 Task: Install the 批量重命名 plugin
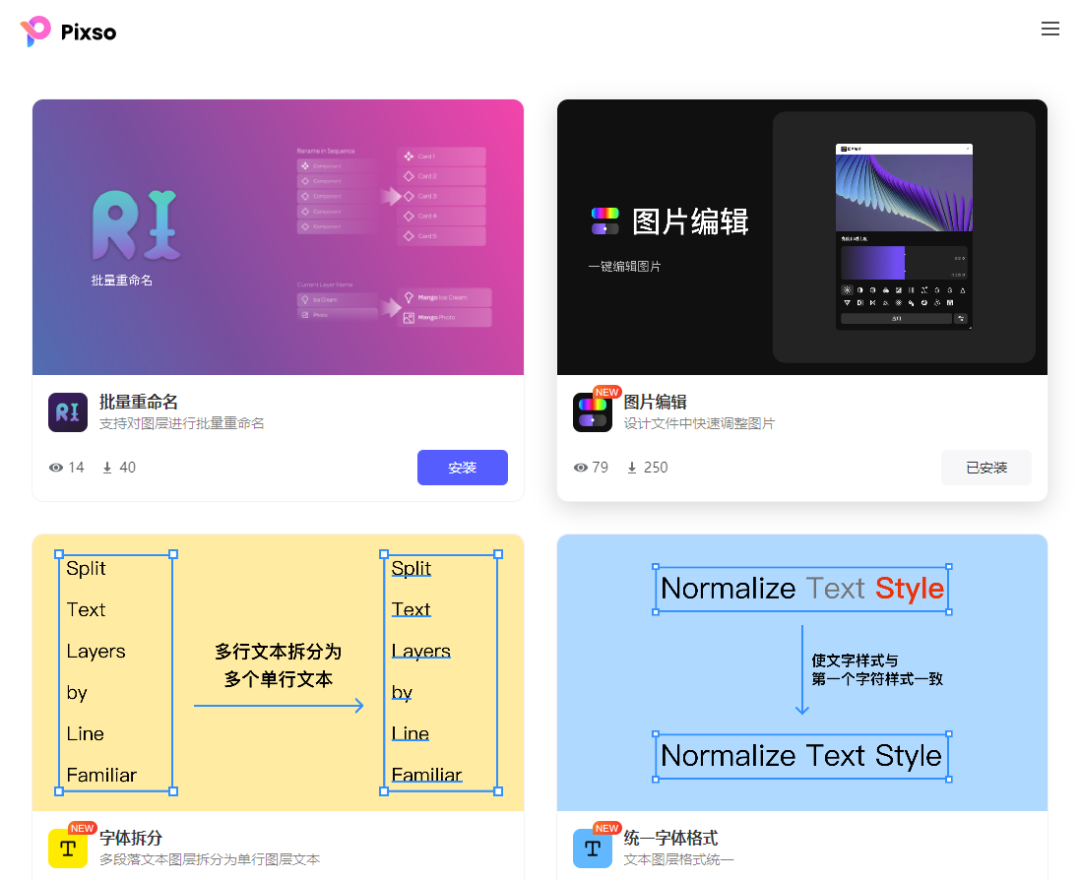coord(462,468)
